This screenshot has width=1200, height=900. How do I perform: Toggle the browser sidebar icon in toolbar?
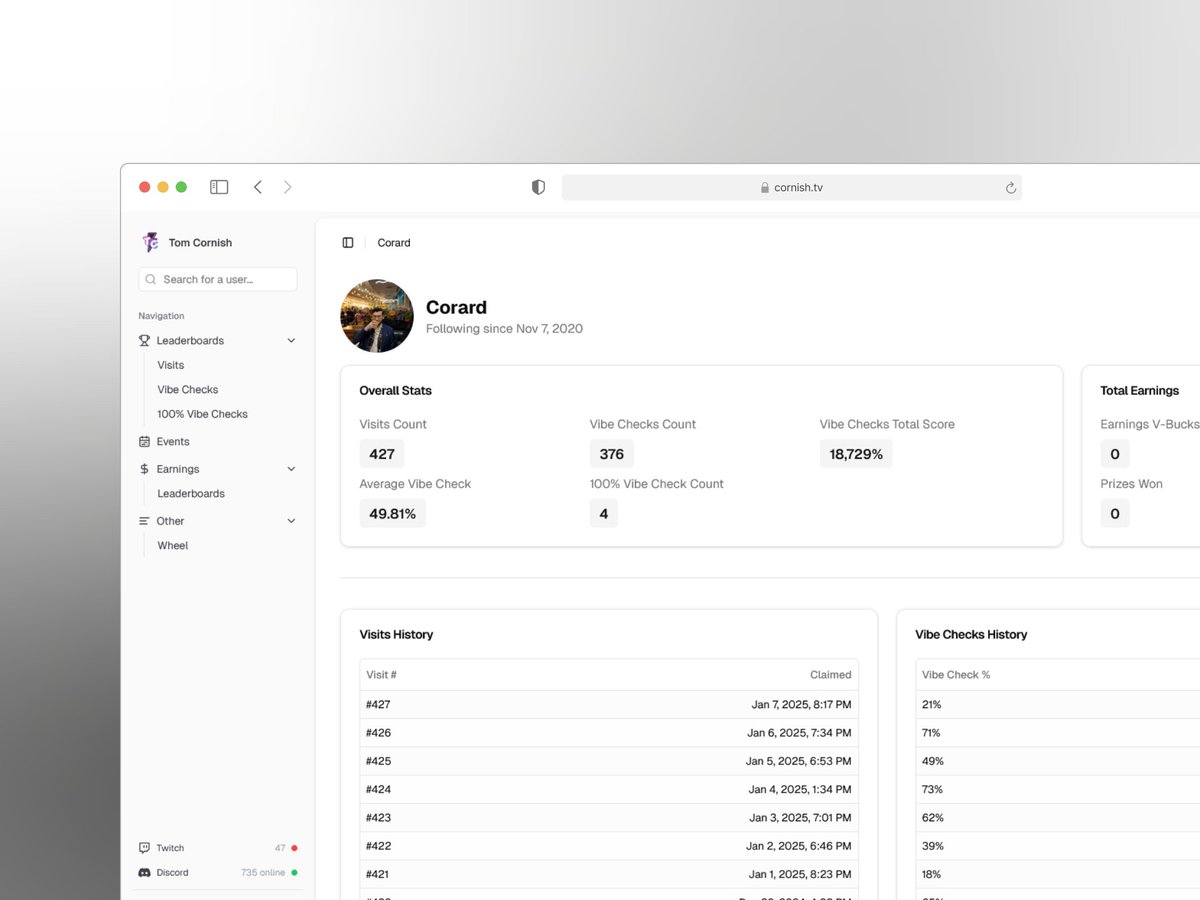218,186
